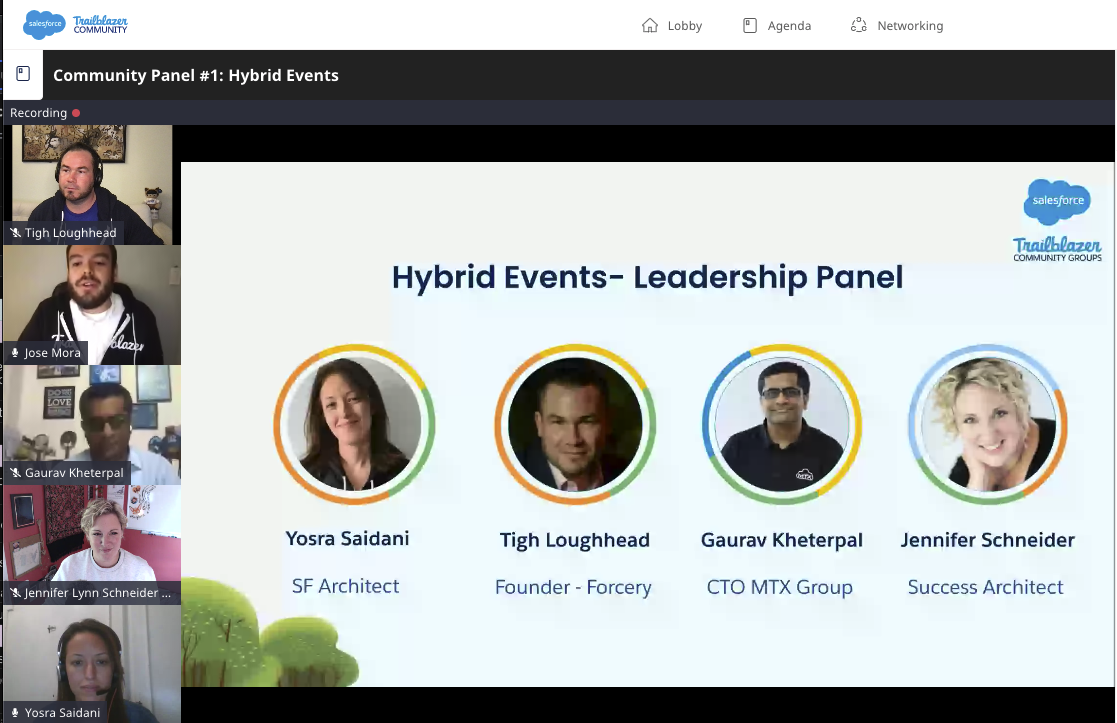
Task: Click the 'CTO MTX Group' title text
Action: tap(779, 588)
